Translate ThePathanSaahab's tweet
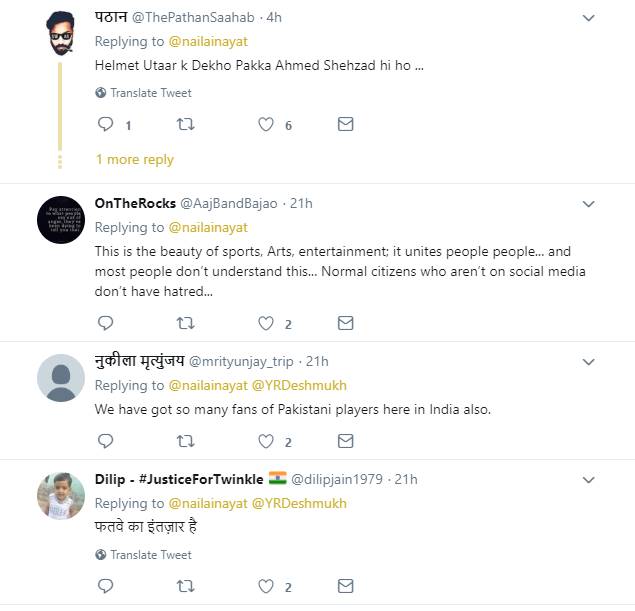 click(x=150, y=93)
